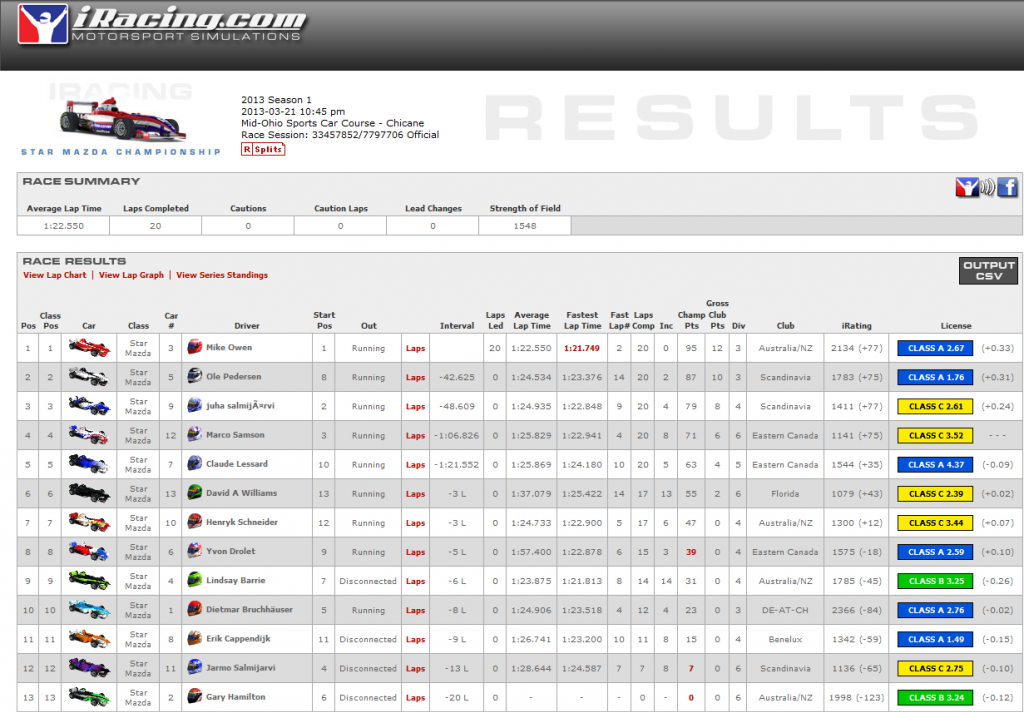
Task: Click Ole Pedersen's car thumbnail
Action: click(x=89, y=377)
